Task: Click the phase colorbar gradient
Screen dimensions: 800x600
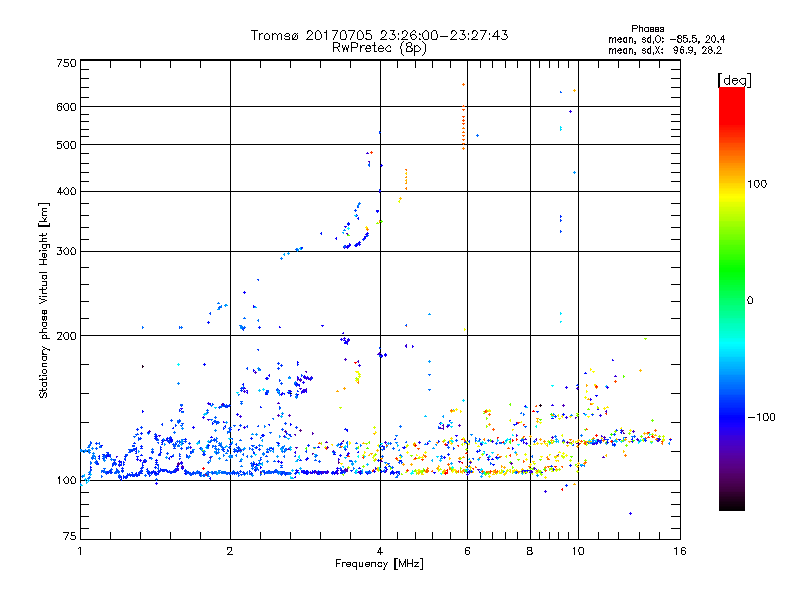Action: coord(732,298)
